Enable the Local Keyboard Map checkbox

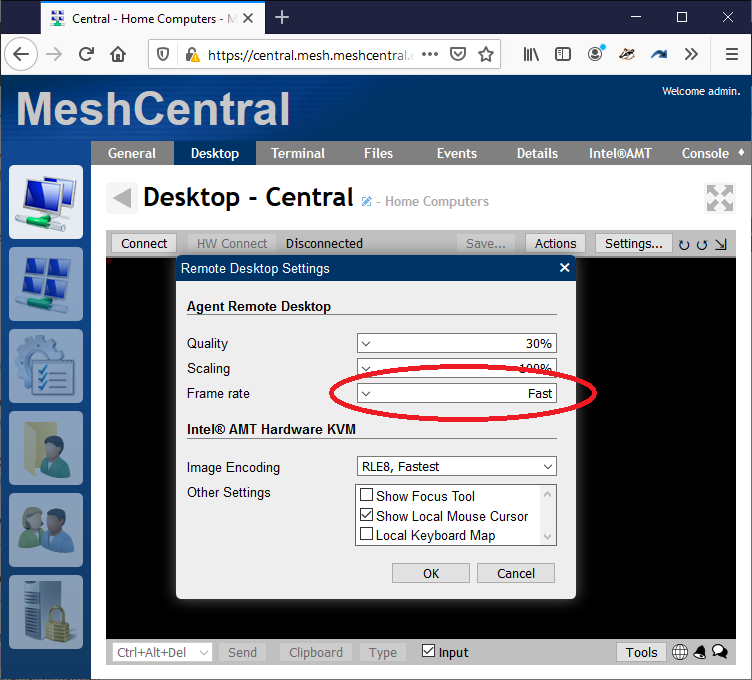click(x=366, y=534)
